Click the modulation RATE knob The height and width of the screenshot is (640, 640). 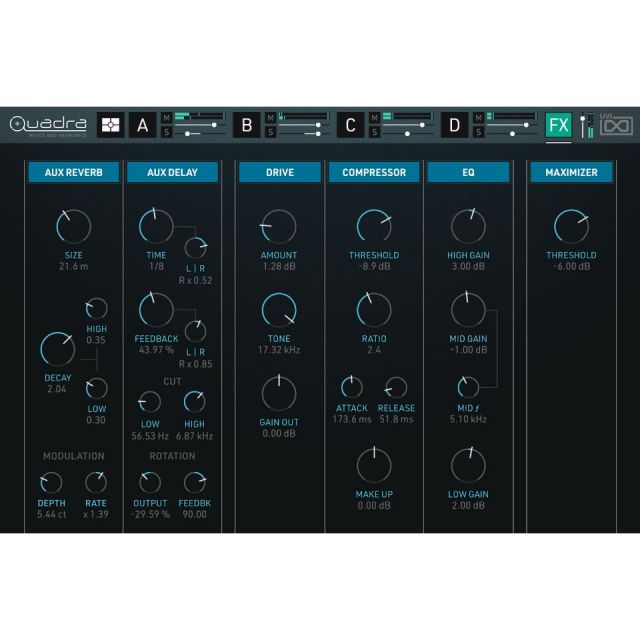pos(96,483)
